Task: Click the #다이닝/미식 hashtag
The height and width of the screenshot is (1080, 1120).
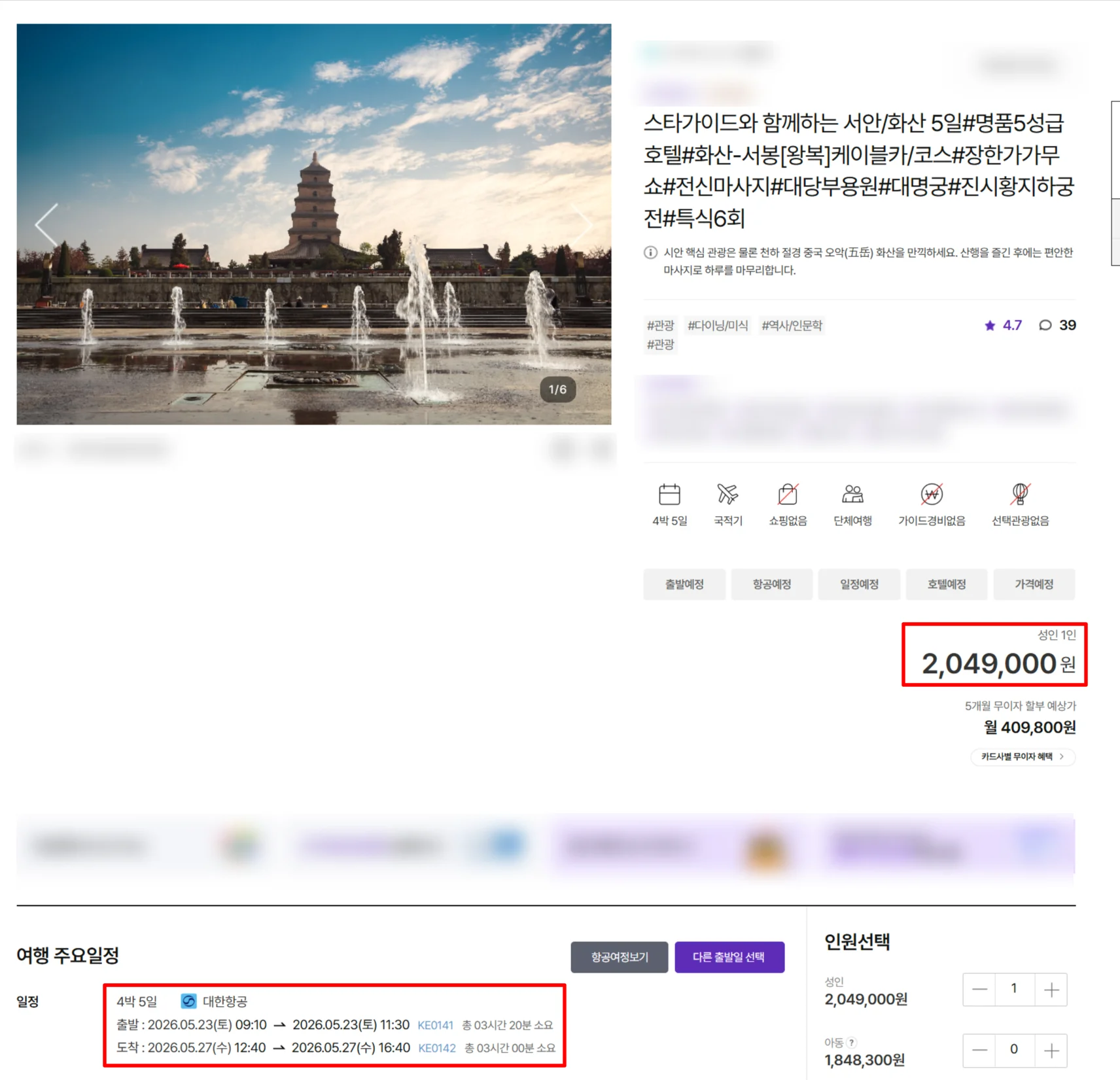Action: [717, 325]
